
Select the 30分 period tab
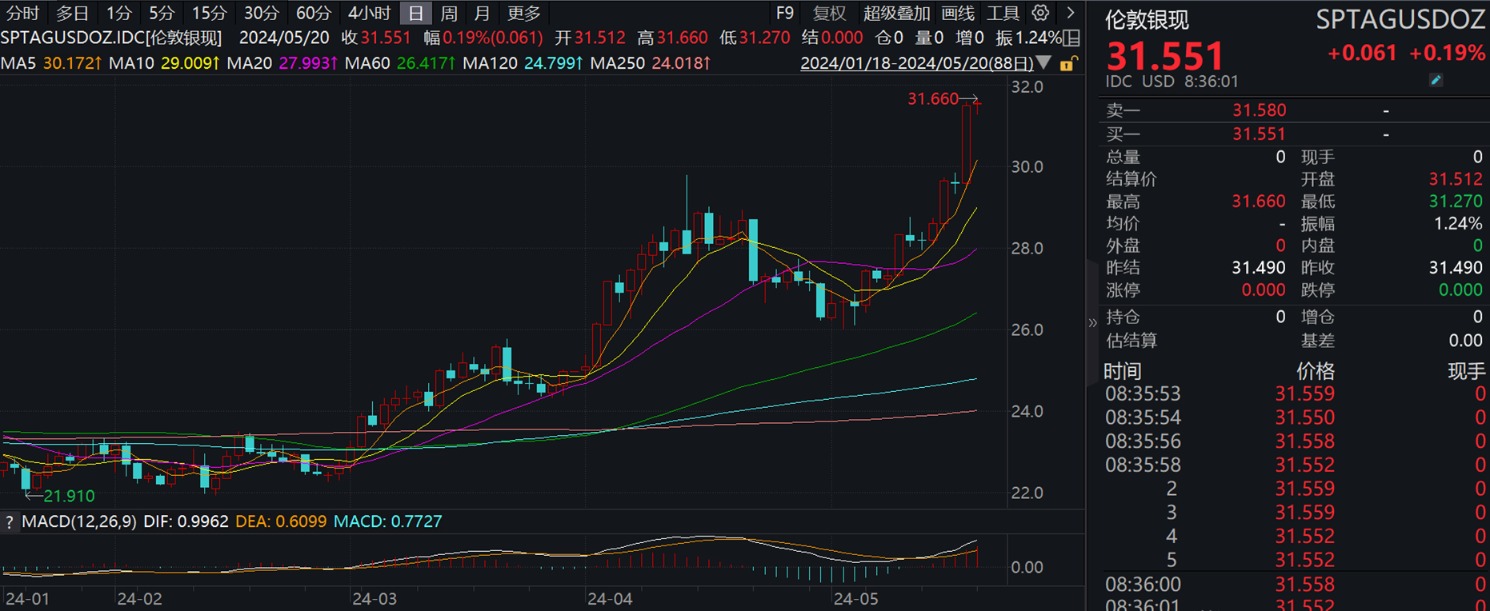click(x=261, y=13)
